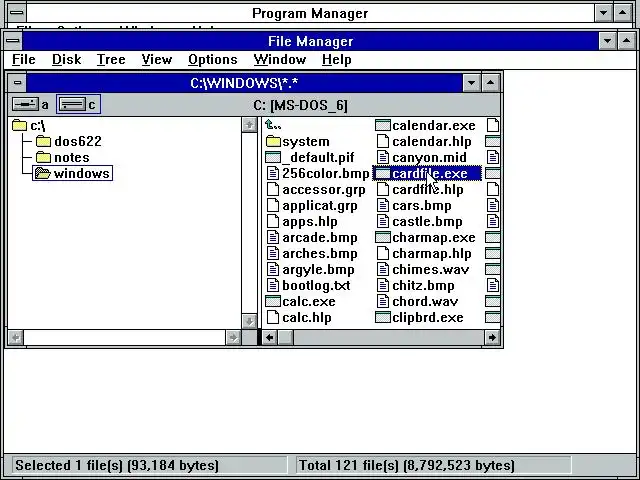Click the applicat.grp file icon
640x480 pixels.
pyautogui.click(x=273, y=205)
